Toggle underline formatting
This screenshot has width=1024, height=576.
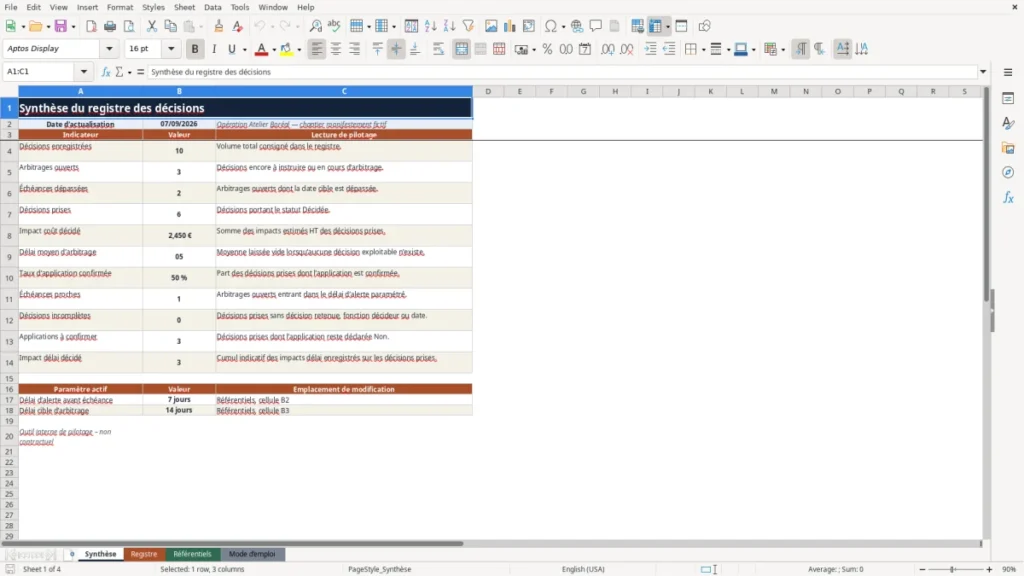pos(231,49)
